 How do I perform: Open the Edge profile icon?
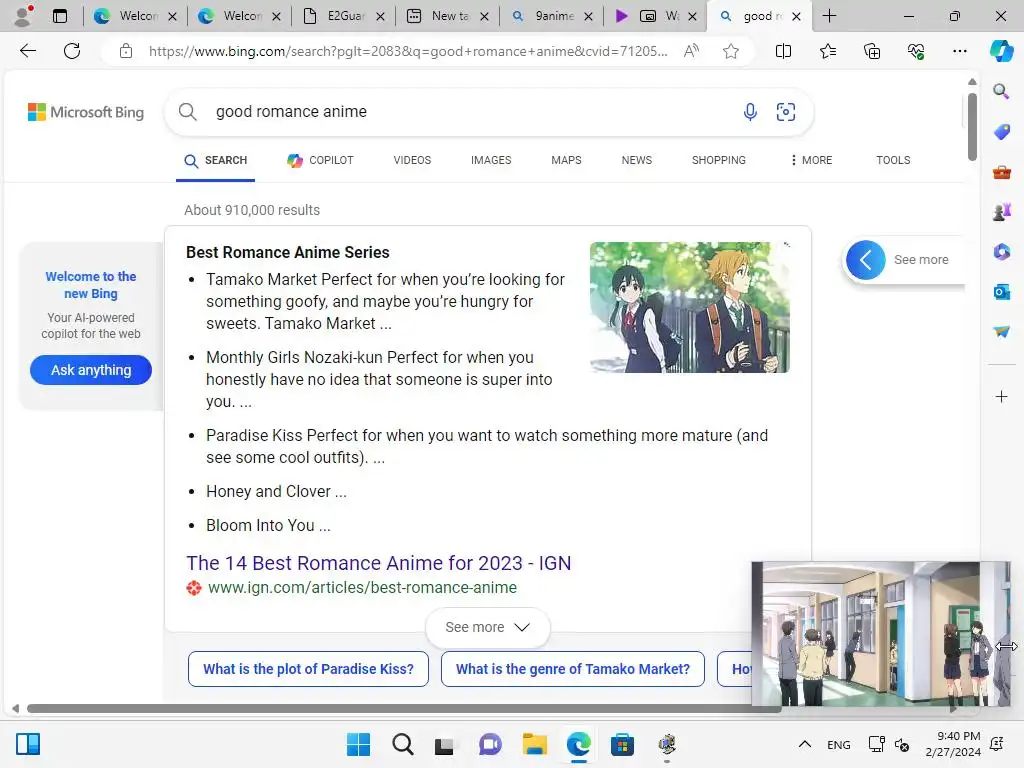point(24,16)
